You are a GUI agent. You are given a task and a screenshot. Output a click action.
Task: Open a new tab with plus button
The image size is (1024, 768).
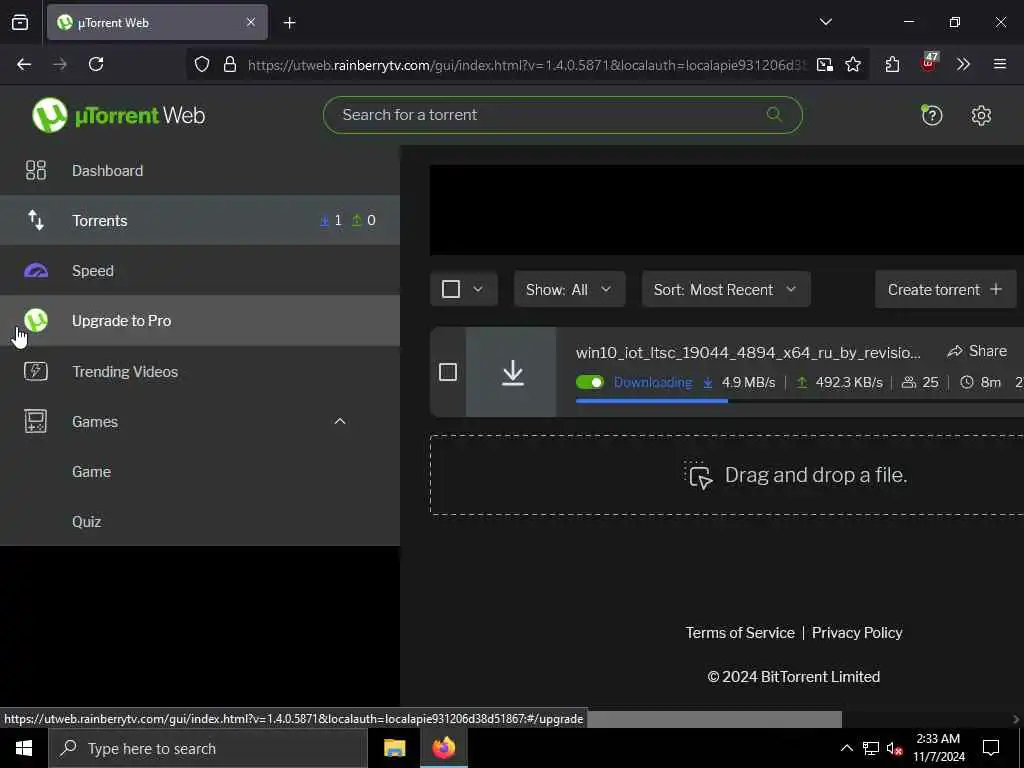click(x=289, y=23)
